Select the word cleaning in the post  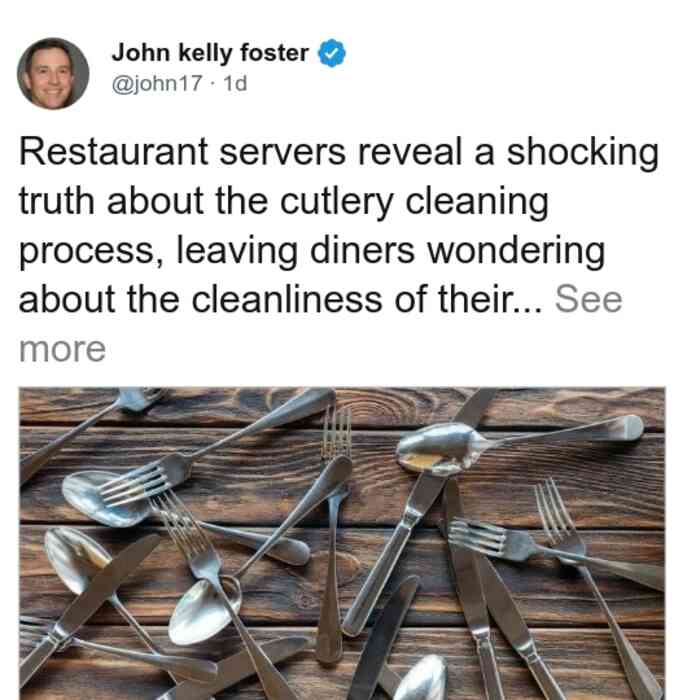(x=477, y=202)
